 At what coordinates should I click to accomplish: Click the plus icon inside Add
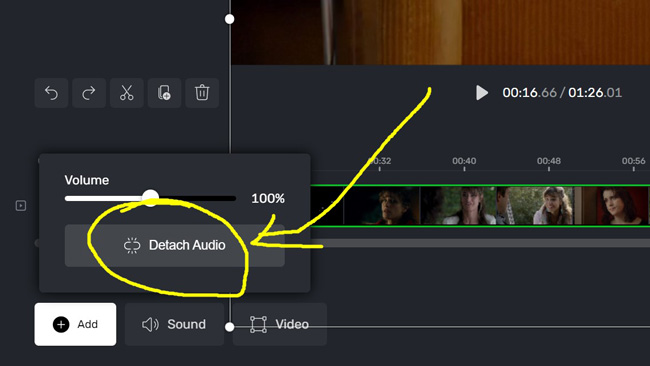(x=61, y=324)
